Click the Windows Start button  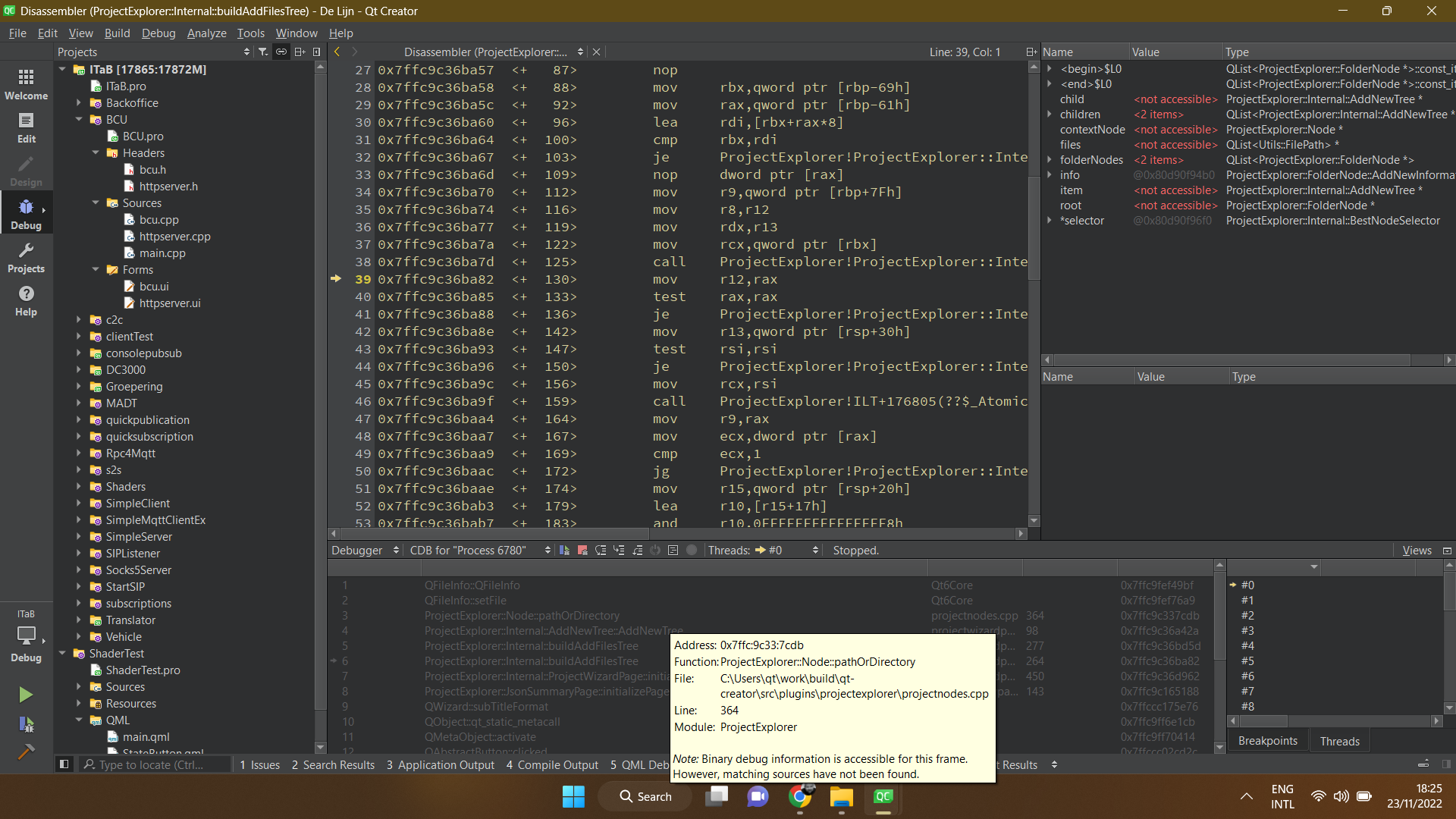tap(573, 796)
